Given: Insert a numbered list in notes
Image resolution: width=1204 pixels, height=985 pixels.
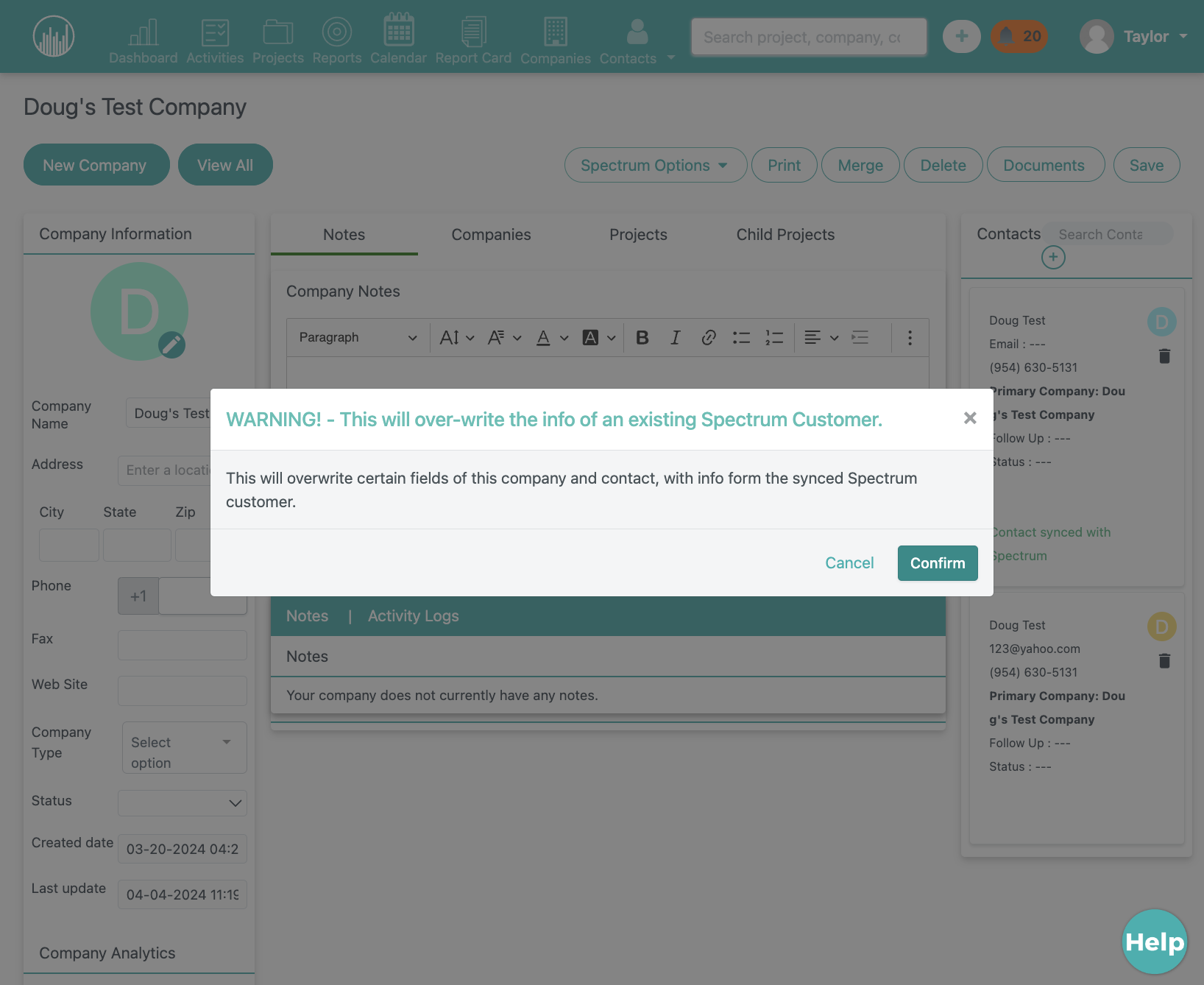Looking at the screenshot, I should [774, 337].
